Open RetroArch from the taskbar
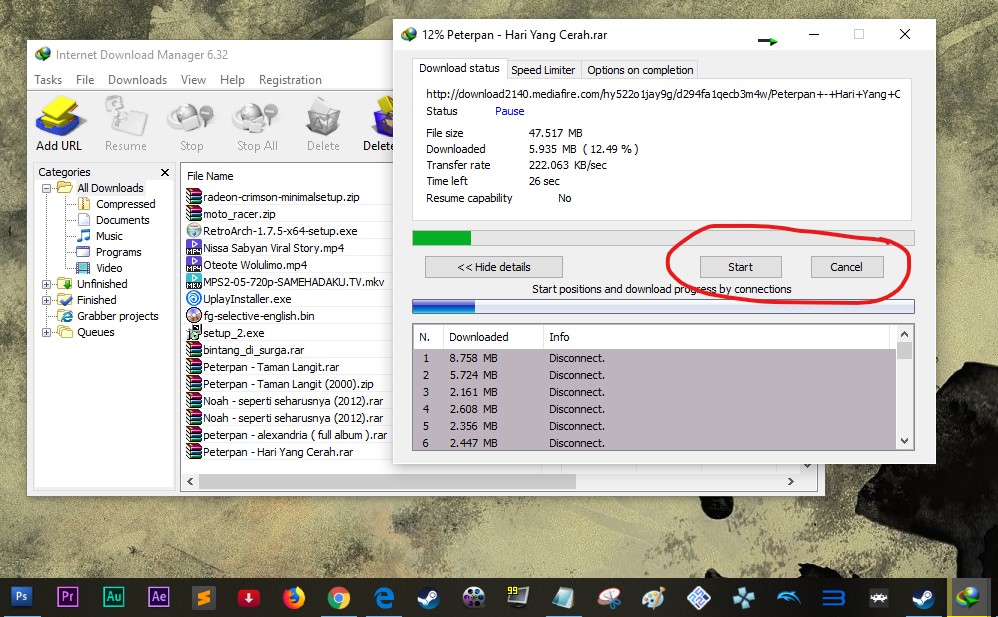This screenshot has height=617, width=998. coord(879,598)
